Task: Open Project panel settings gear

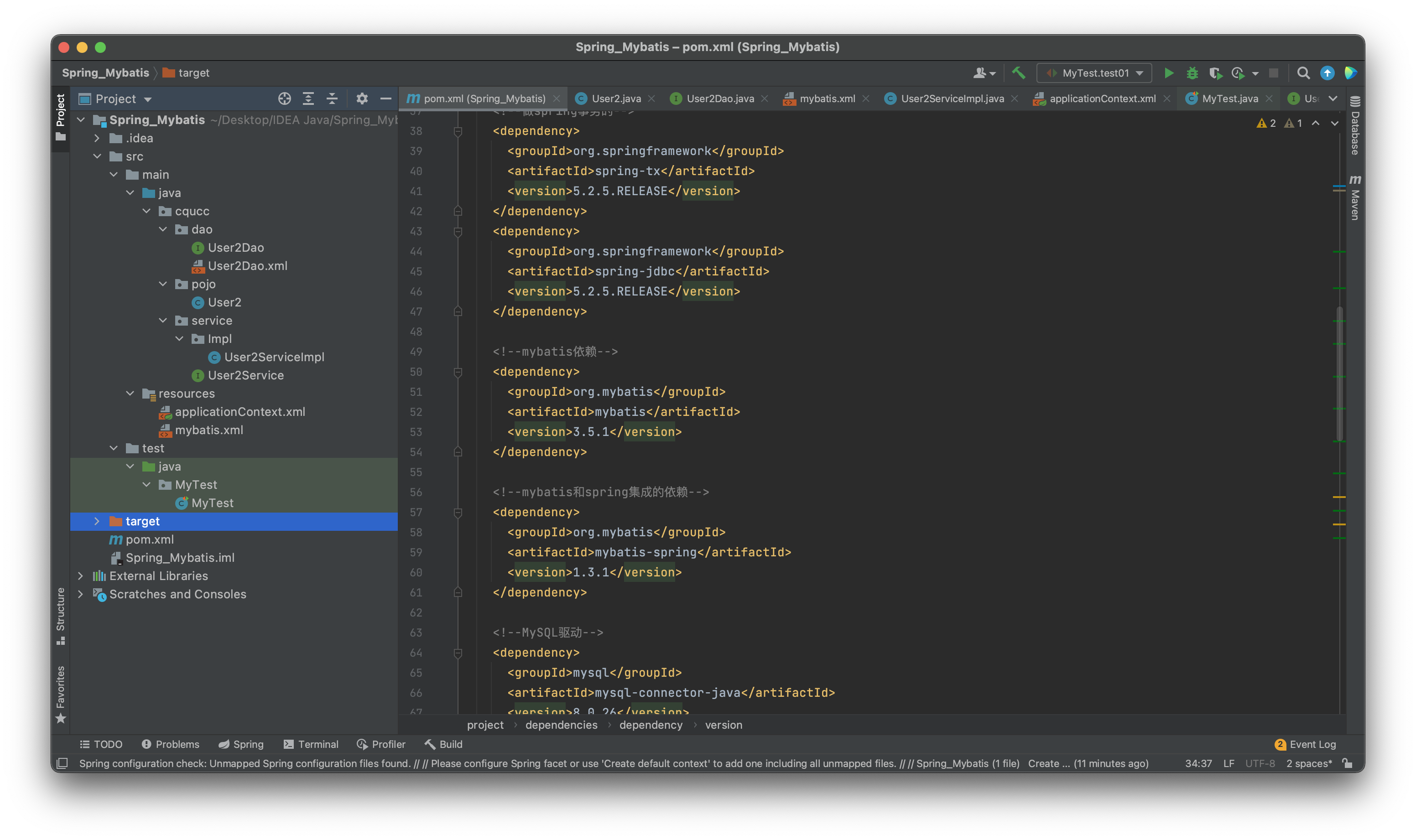Action: coord(362,99)
